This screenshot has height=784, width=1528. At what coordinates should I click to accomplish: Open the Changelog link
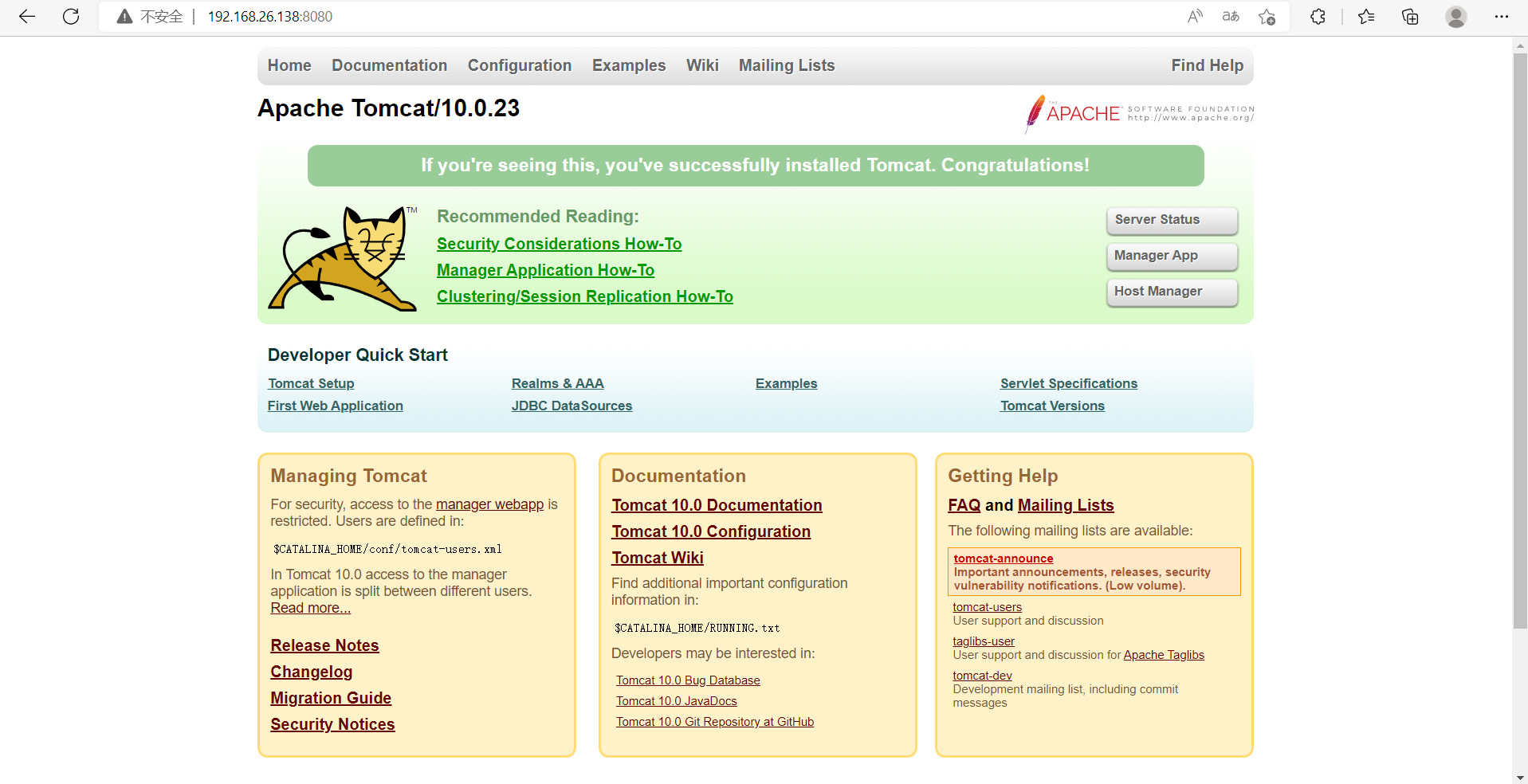pyautogui.click(x=312, y=672)
